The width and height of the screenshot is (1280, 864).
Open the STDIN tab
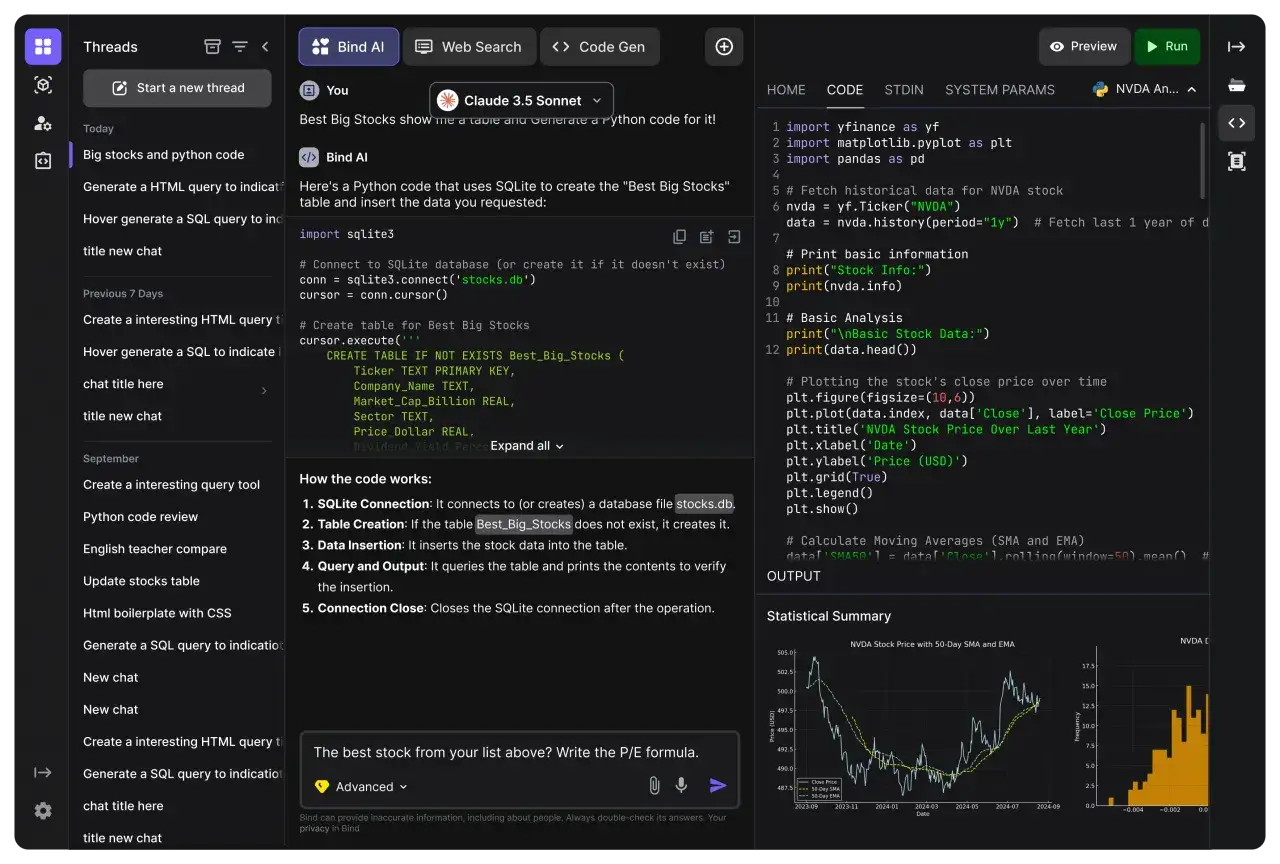point(904,90)
